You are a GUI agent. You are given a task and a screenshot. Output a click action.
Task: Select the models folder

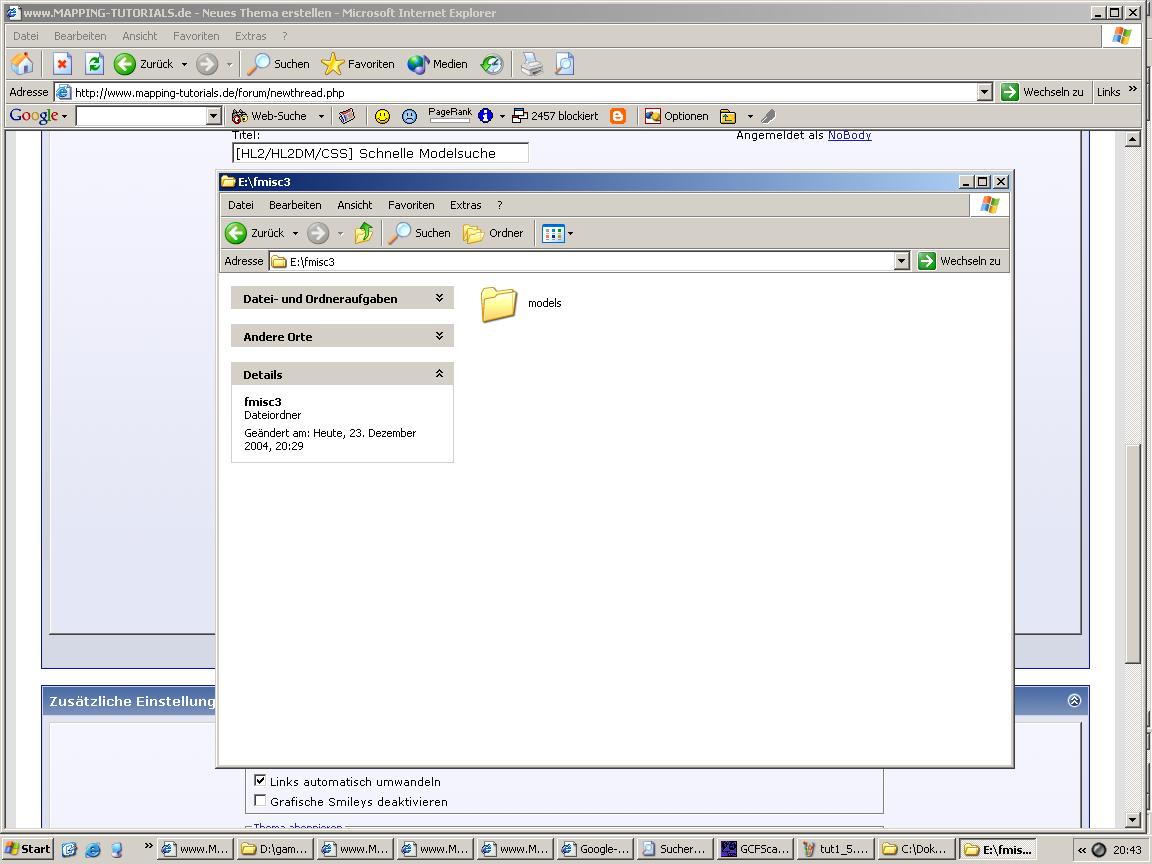pyautogui.click(x=521, y=304)
